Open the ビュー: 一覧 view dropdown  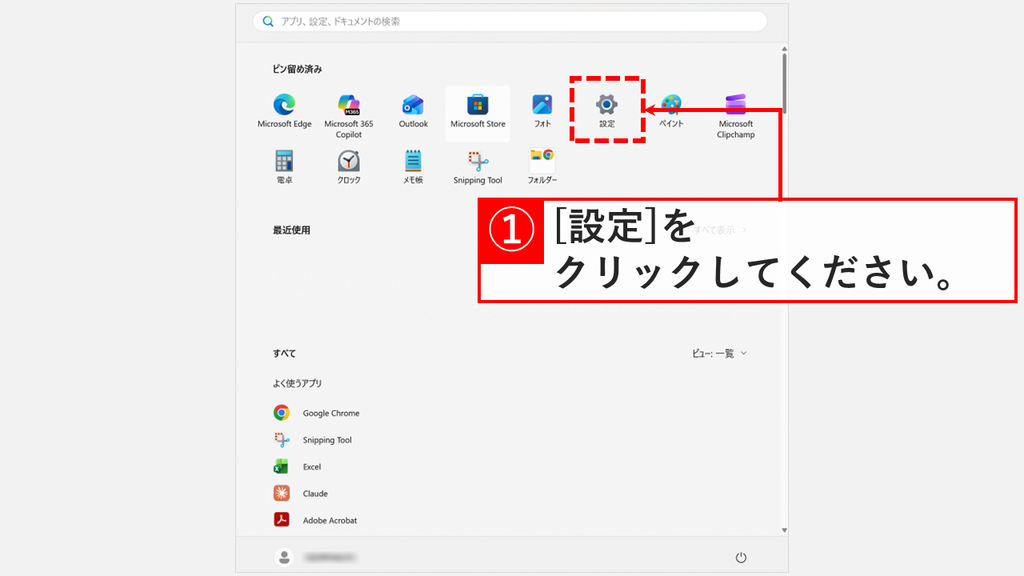719,353
